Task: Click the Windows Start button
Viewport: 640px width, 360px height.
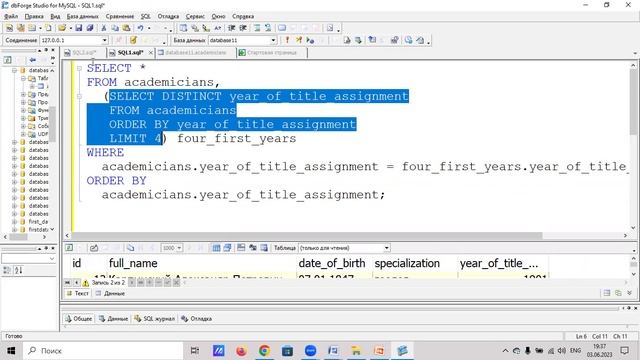Action: pos(11,351)
